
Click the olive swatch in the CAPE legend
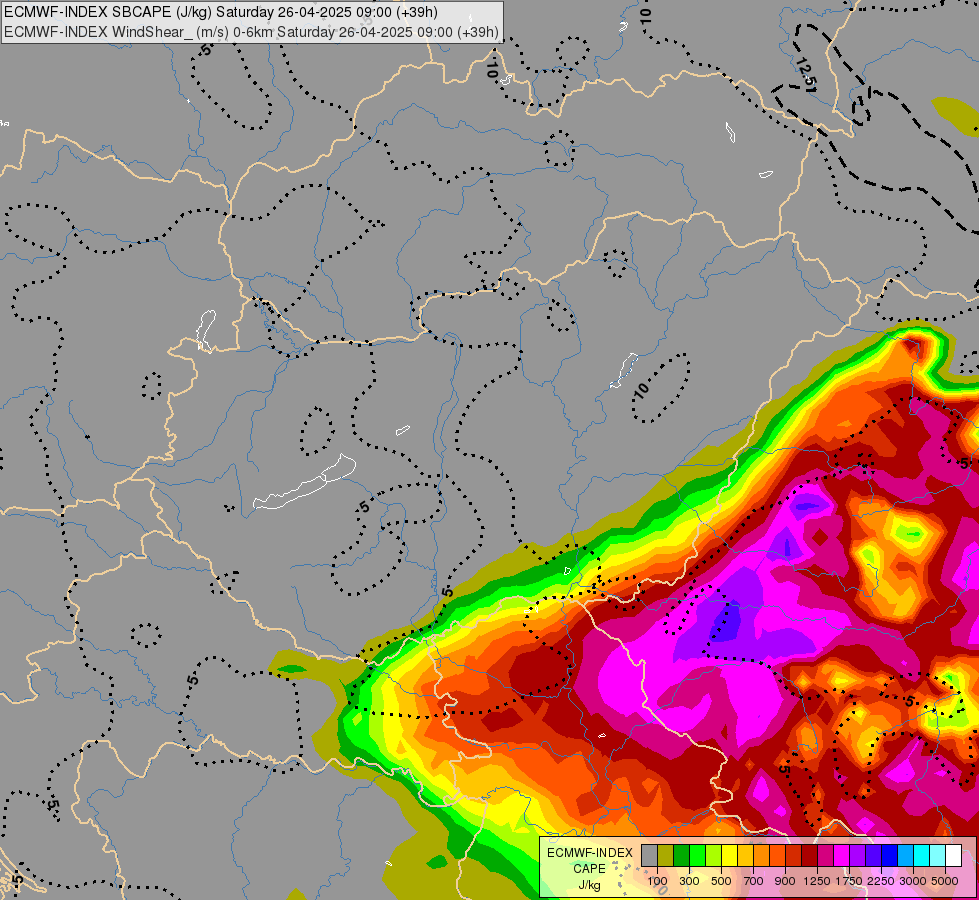[666, 856]
